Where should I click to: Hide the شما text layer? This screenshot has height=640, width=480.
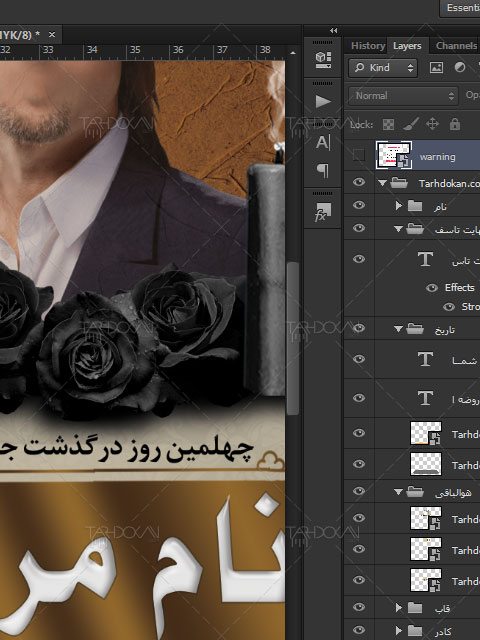(x=359, y=359)
